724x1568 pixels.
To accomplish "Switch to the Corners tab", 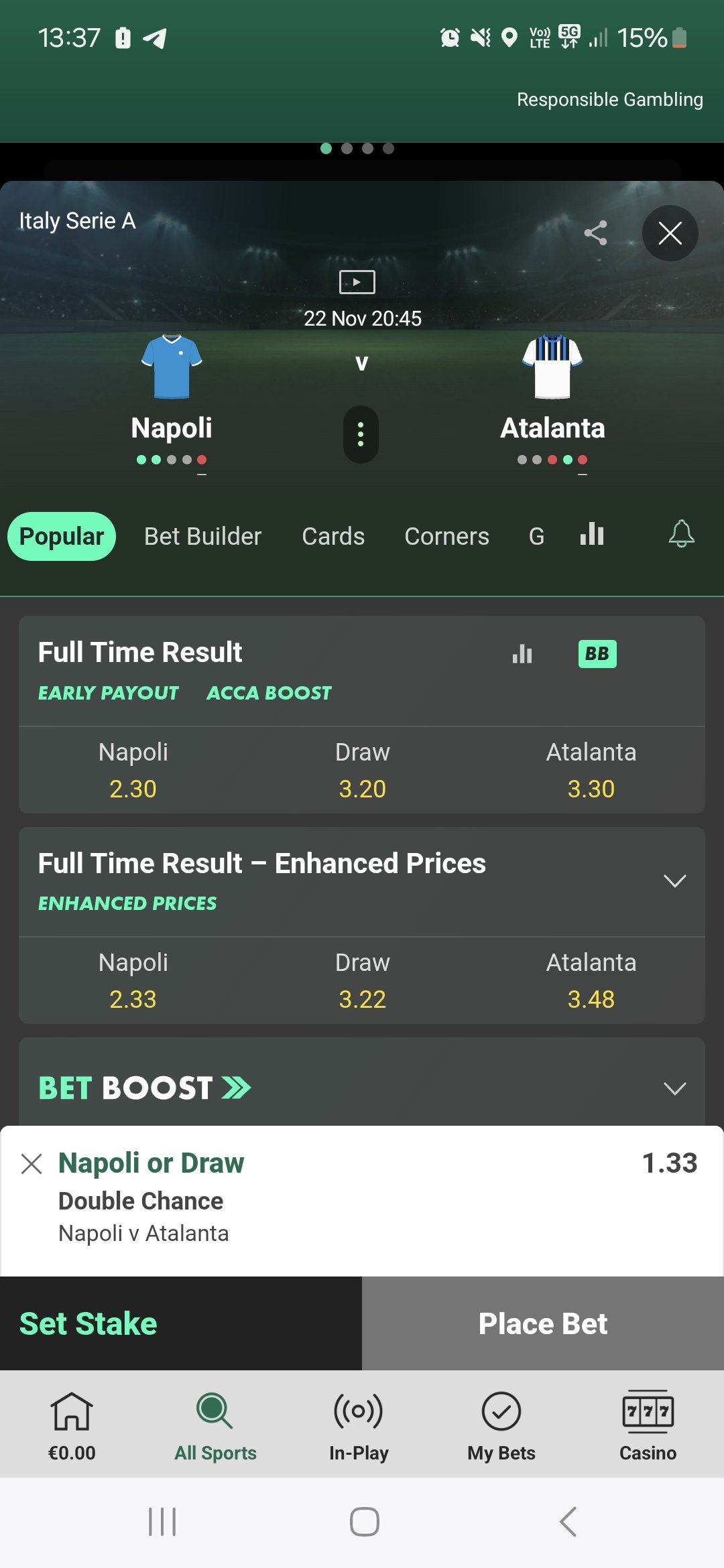I will pyautogui.click(x=446, y=537).
